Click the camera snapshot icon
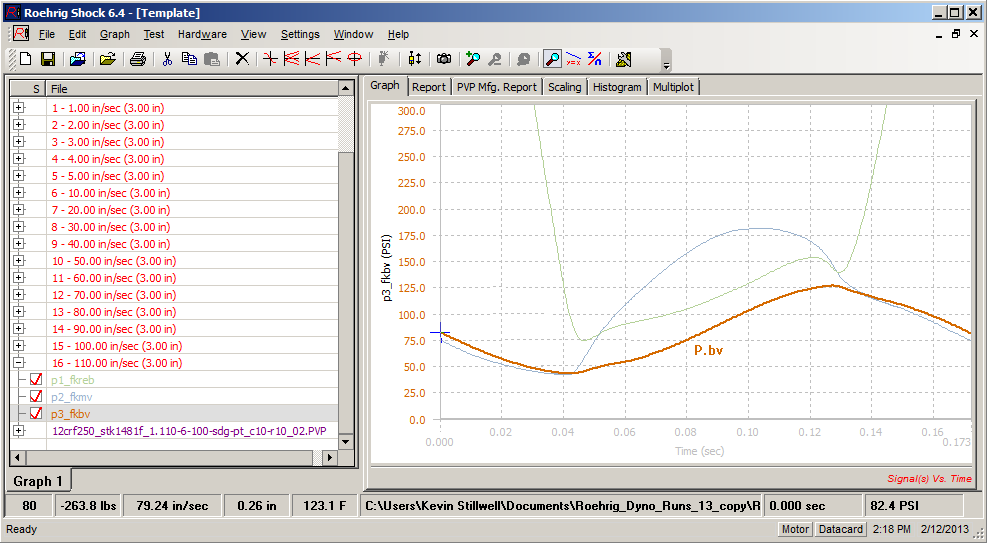 443,59
